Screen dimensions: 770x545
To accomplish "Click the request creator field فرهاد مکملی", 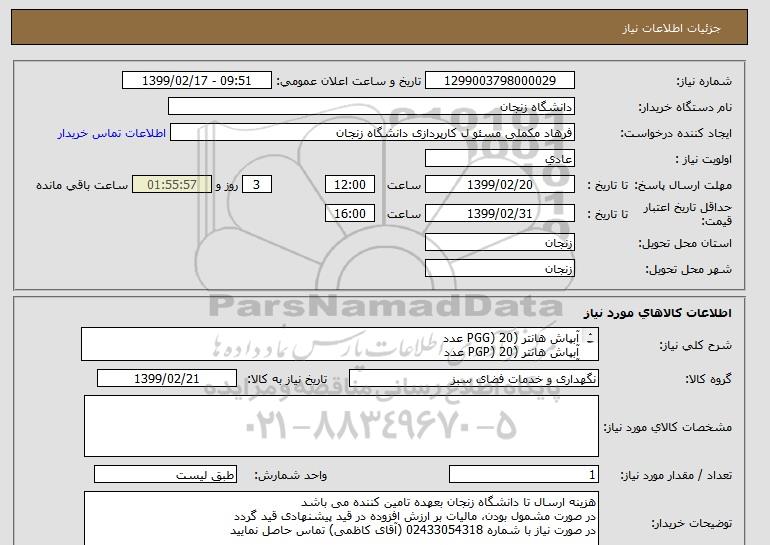I will click(x=372, y=133).
